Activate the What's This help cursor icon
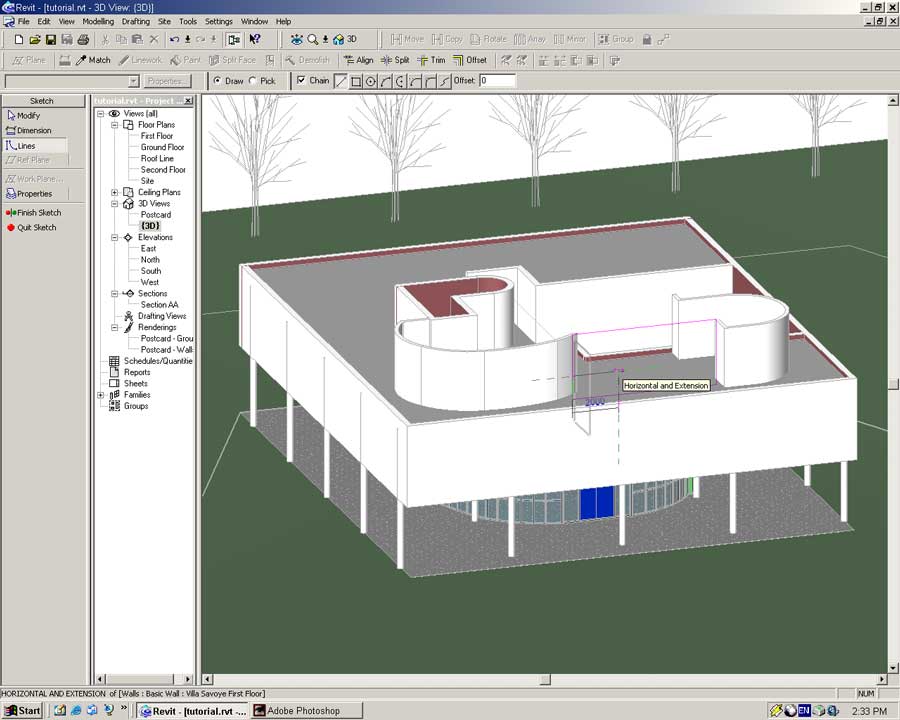900x720 pixels. coord(255,40)
